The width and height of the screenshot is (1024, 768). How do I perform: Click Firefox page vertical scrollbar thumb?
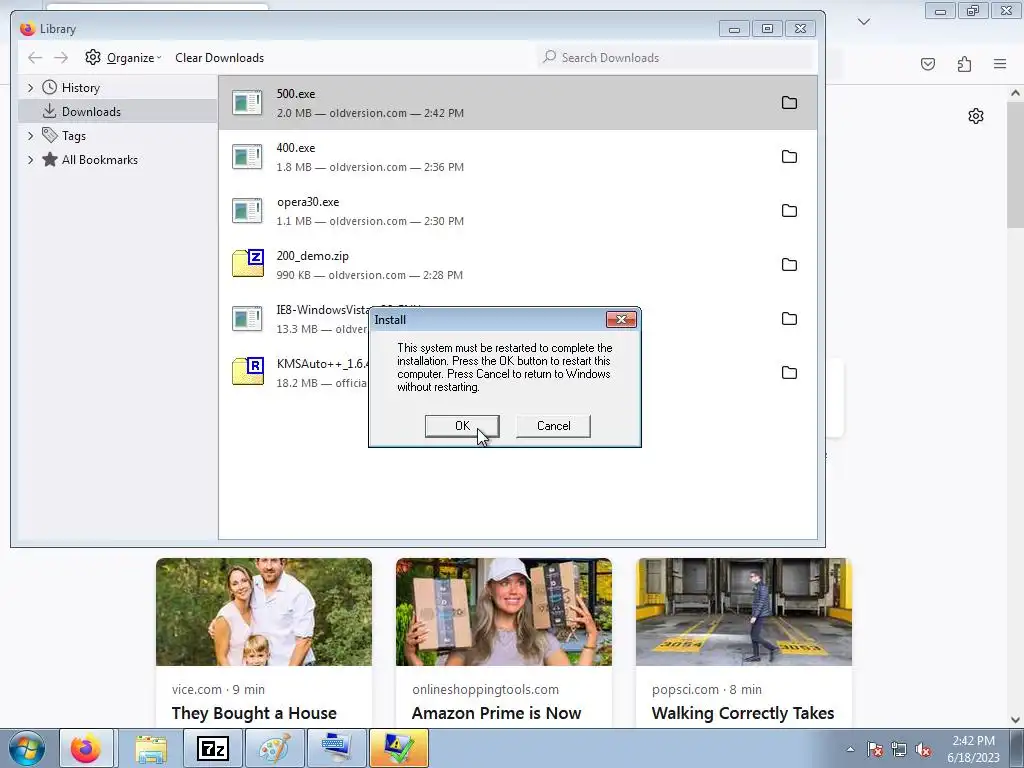(1016, 165)
